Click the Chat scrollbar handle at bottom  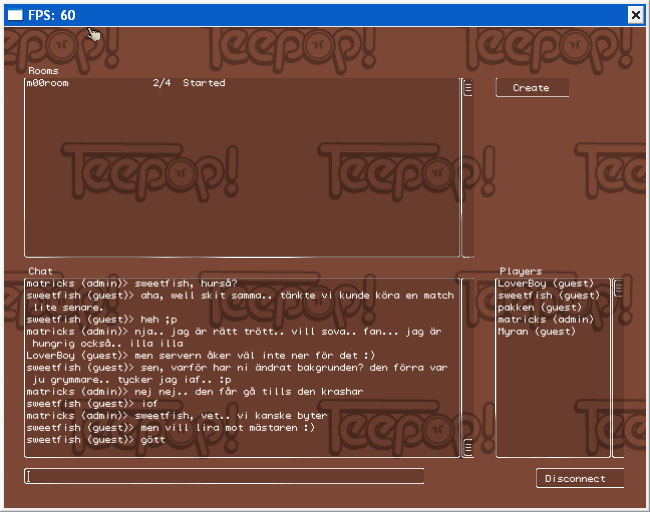(x=468, y=447)
